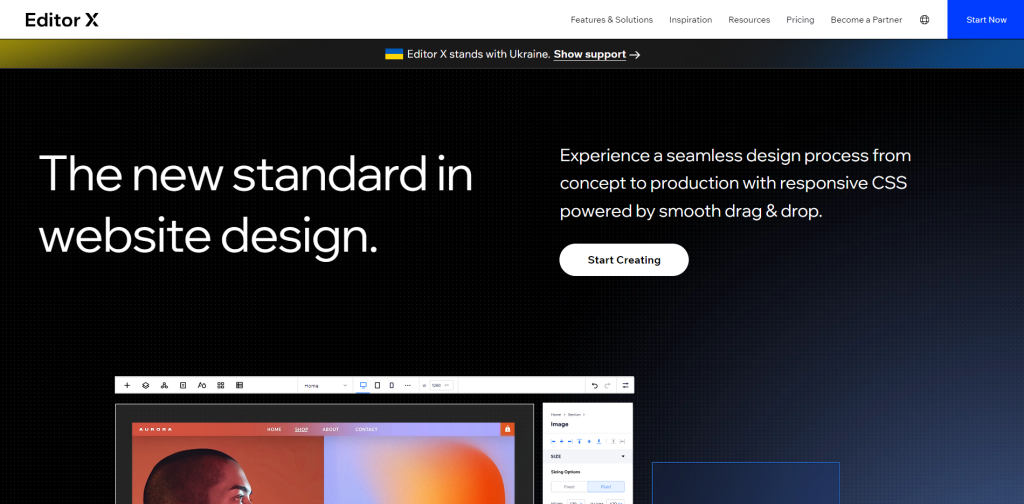
Task: Click the align right icon
Action: [x=570, y=441]
